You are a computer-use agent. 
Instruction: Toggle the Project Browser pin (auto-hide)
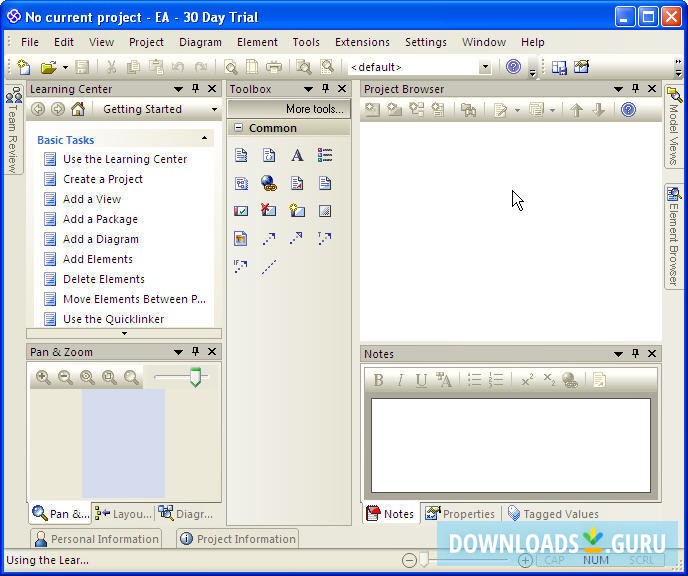point(635,89)
